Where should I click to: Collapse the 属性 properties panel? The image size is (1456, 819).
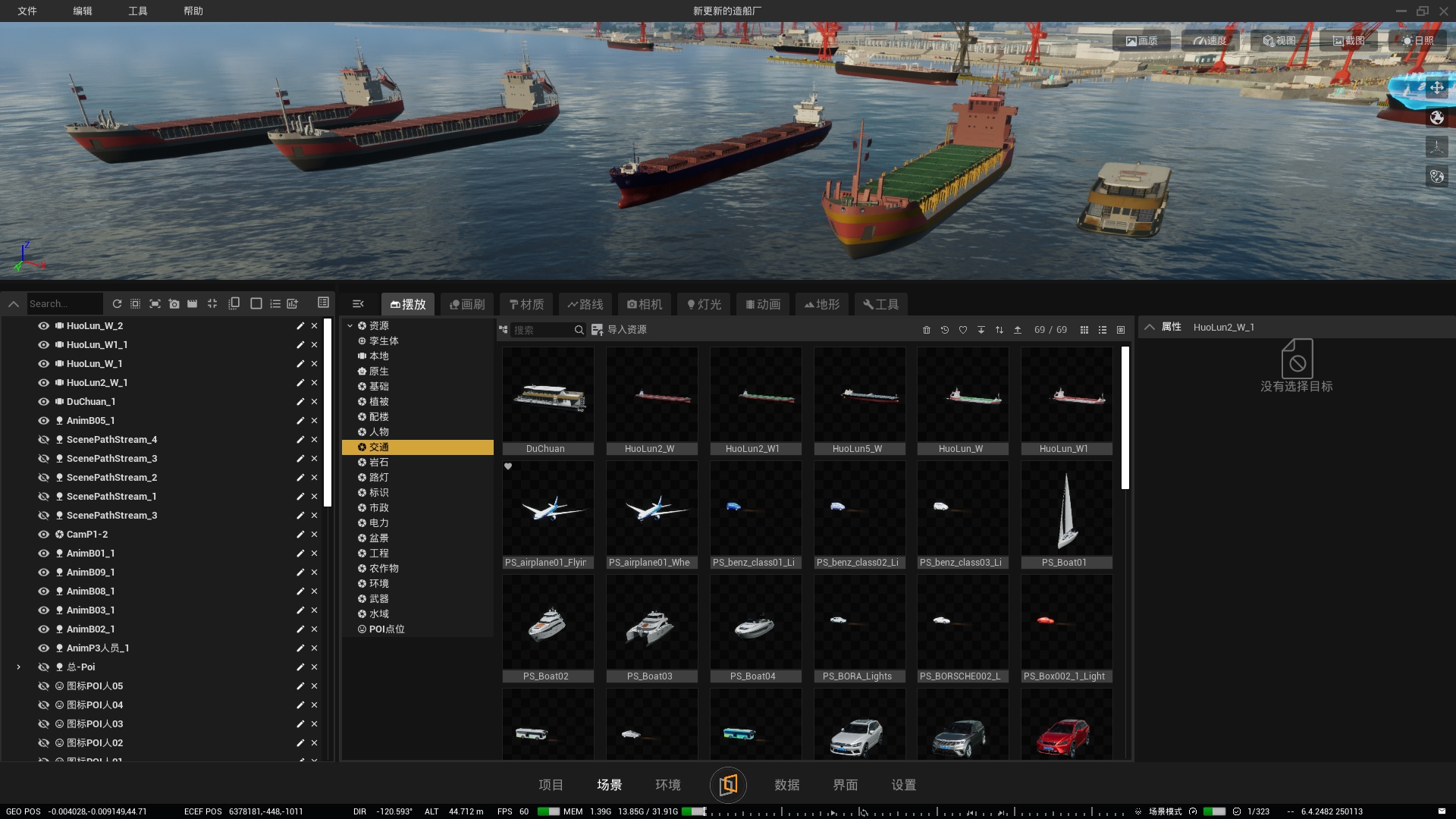[x=1150, y=327]
